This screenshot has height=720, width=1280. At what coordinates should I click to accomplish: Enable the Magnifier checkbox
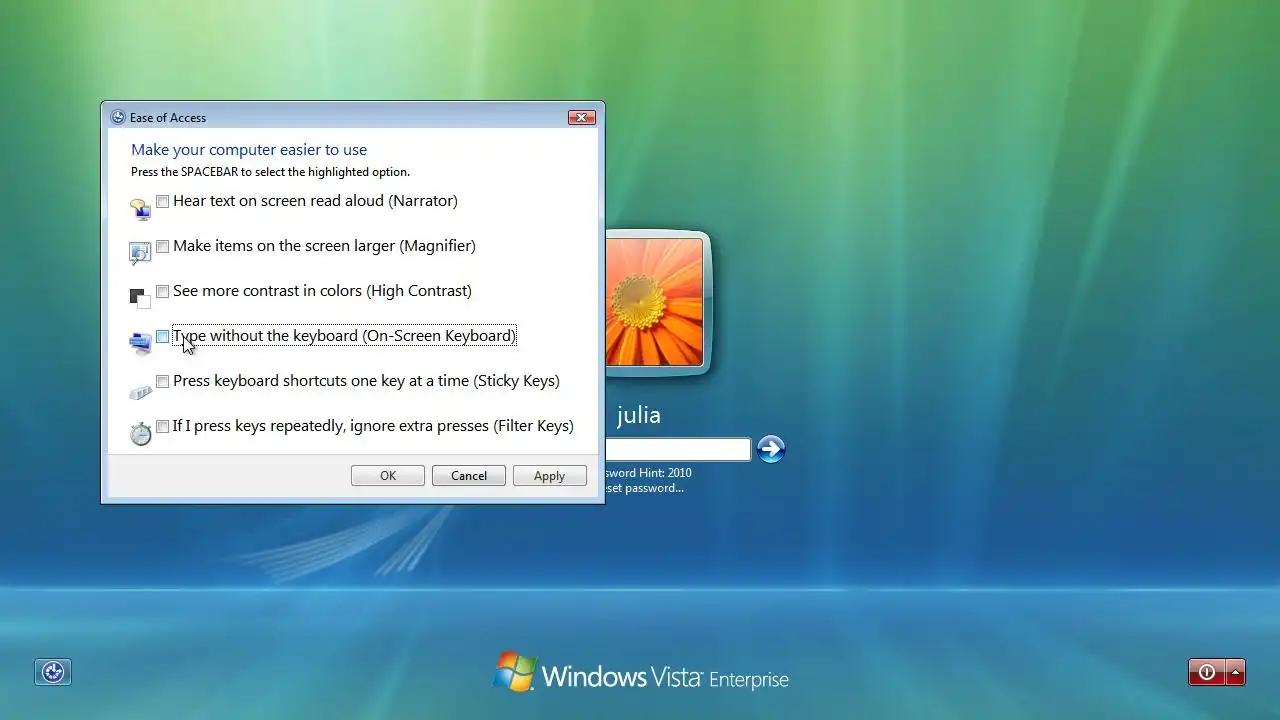point(162,247)
